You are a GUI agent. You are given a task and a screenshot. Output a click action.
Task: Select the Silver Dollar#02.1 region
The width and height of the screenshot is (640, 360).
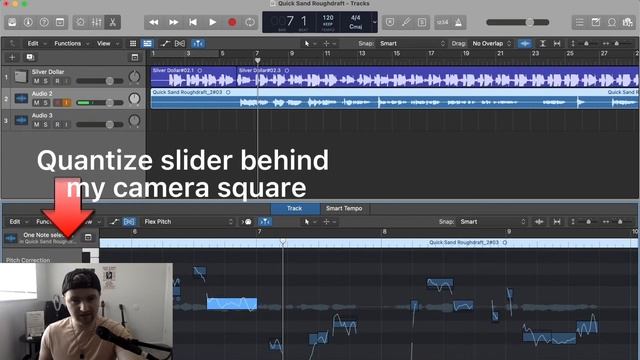[x=194, y=77]
